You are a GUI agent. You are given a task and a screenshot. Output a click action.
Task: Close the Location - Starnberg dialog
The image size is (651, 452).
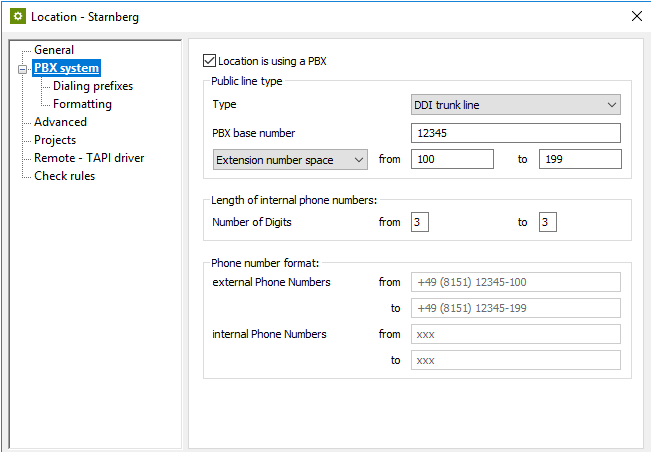[637, 16]
